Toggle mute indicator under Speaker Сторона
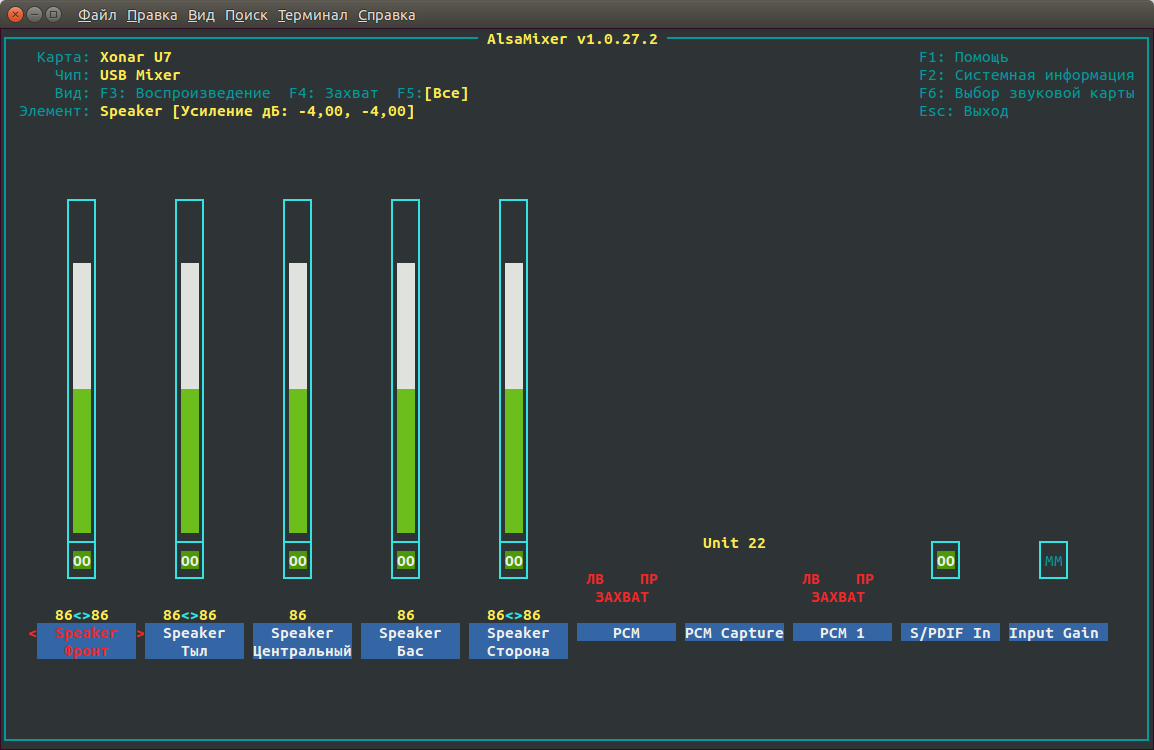This screenshot has height=750, width=1154. (514, 561)
